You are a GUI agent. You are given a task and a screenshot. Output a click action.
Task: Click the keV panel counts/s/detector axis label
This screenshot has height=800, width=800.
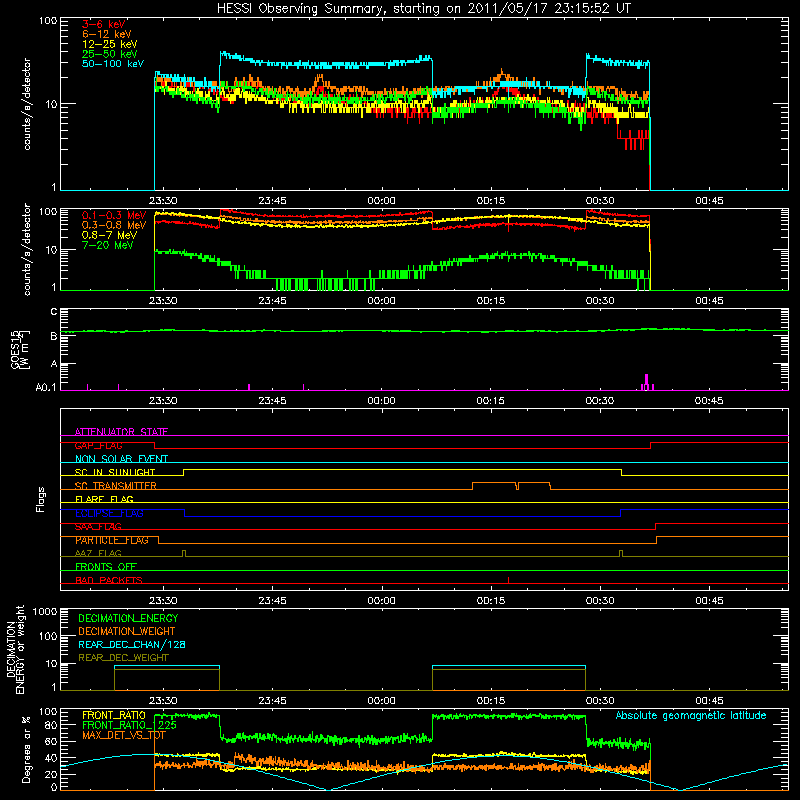(27, 104)
